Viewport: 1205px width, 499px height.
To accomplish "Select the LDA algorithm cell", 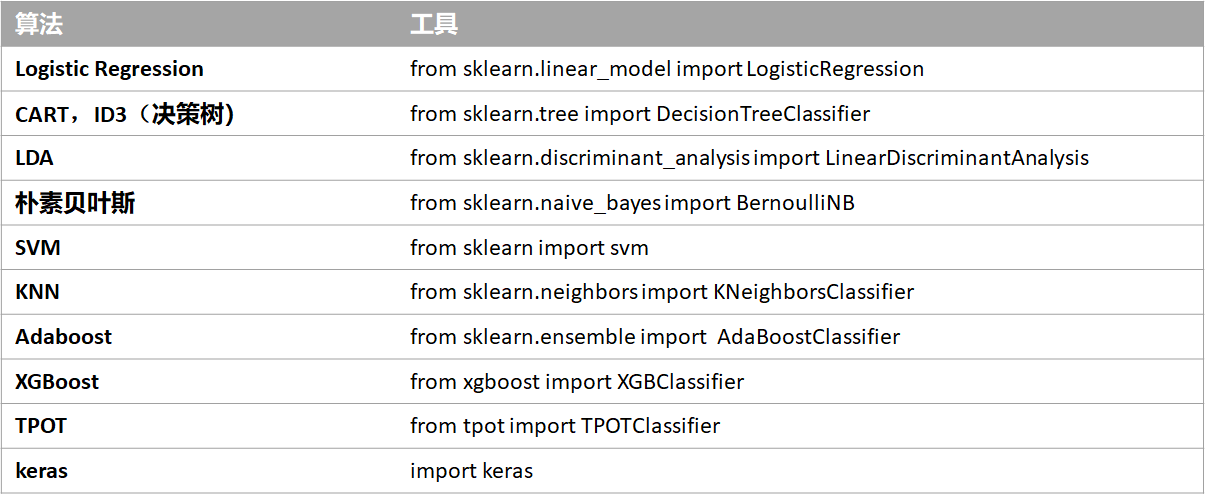I will click(x=34, y=158).
